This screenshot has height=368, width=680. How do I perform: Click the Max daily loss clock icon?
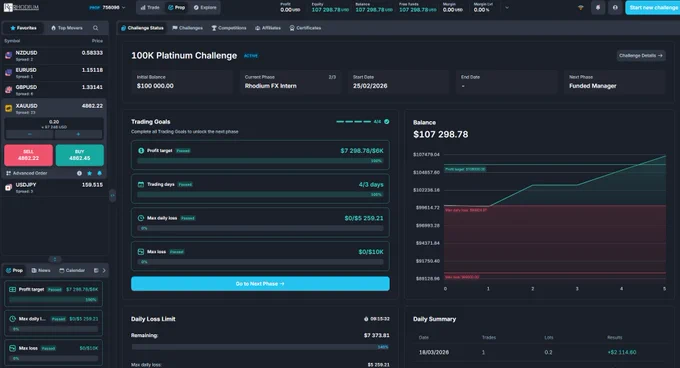pos(141,218)
